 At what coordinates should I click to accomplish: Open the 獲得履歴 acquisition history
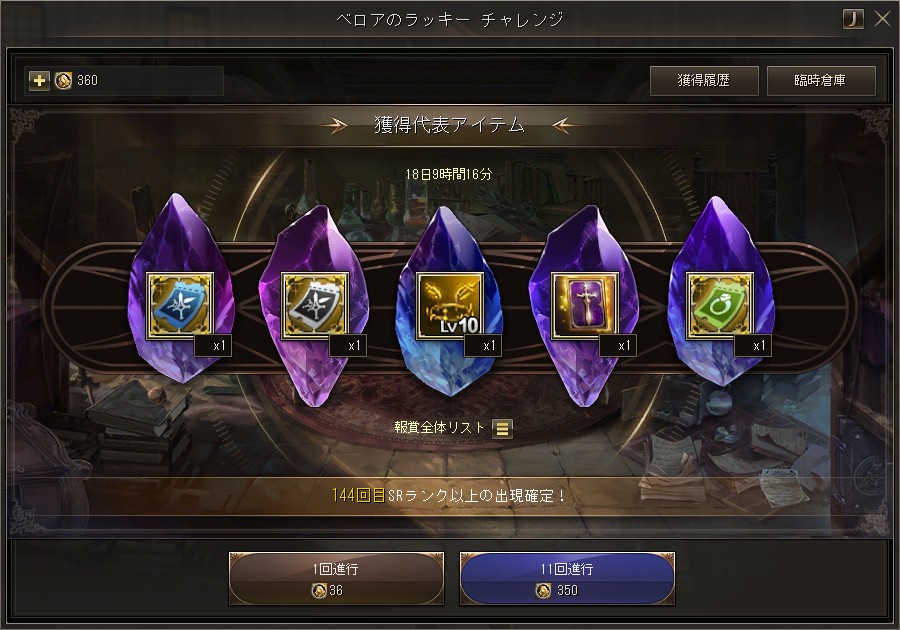(x=704, y=80)
